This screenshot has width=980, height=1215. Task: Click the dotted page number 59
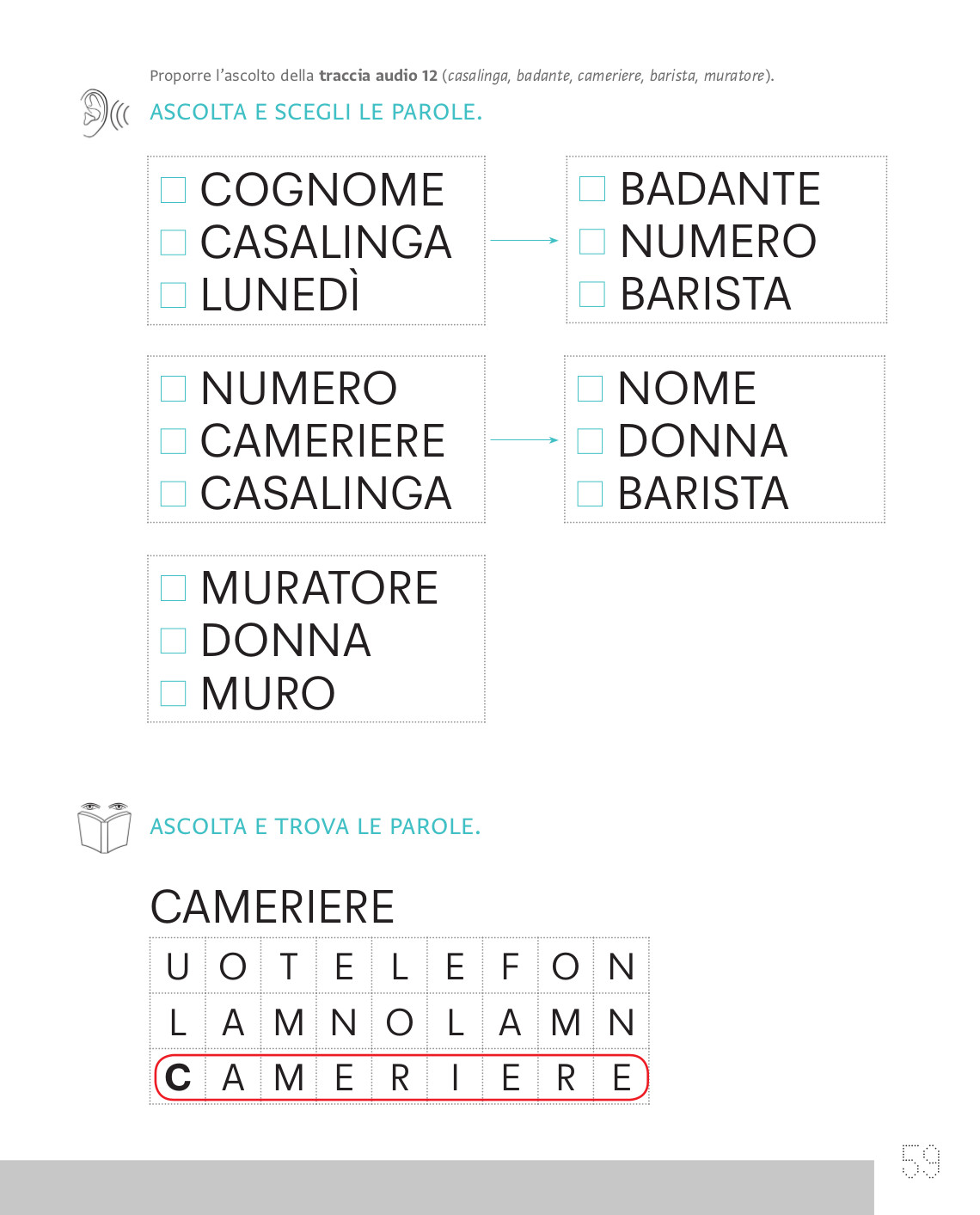[x=921, y=1161]
